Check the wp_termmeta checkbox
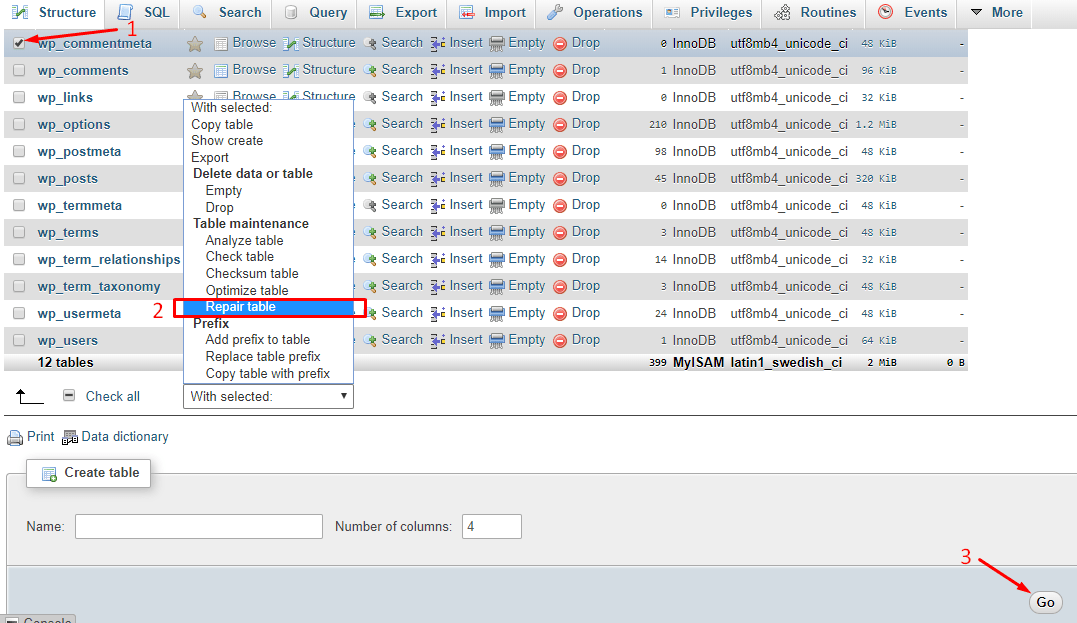The image size is (1077, 623). click(x=19, y=205)
